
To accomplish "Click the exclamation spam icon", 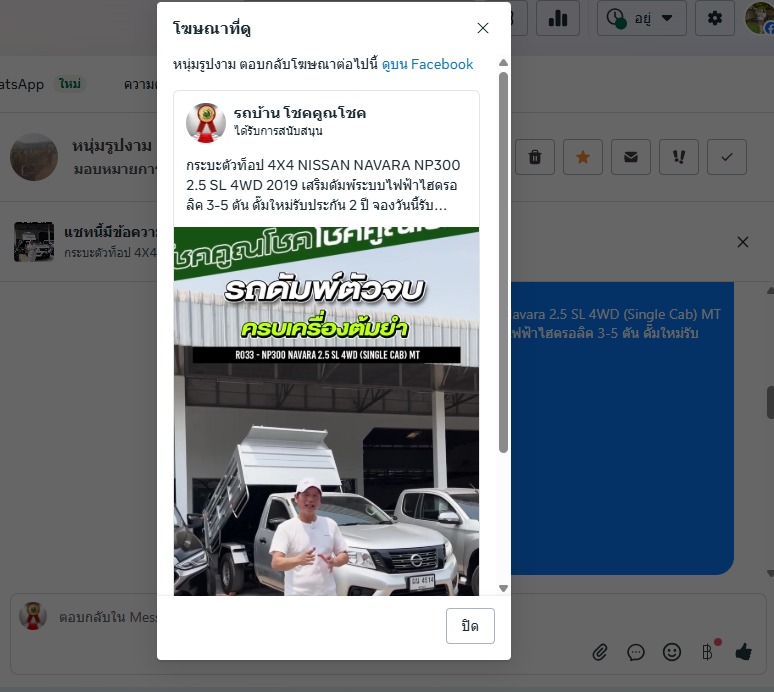I will (x=678, y=157).
